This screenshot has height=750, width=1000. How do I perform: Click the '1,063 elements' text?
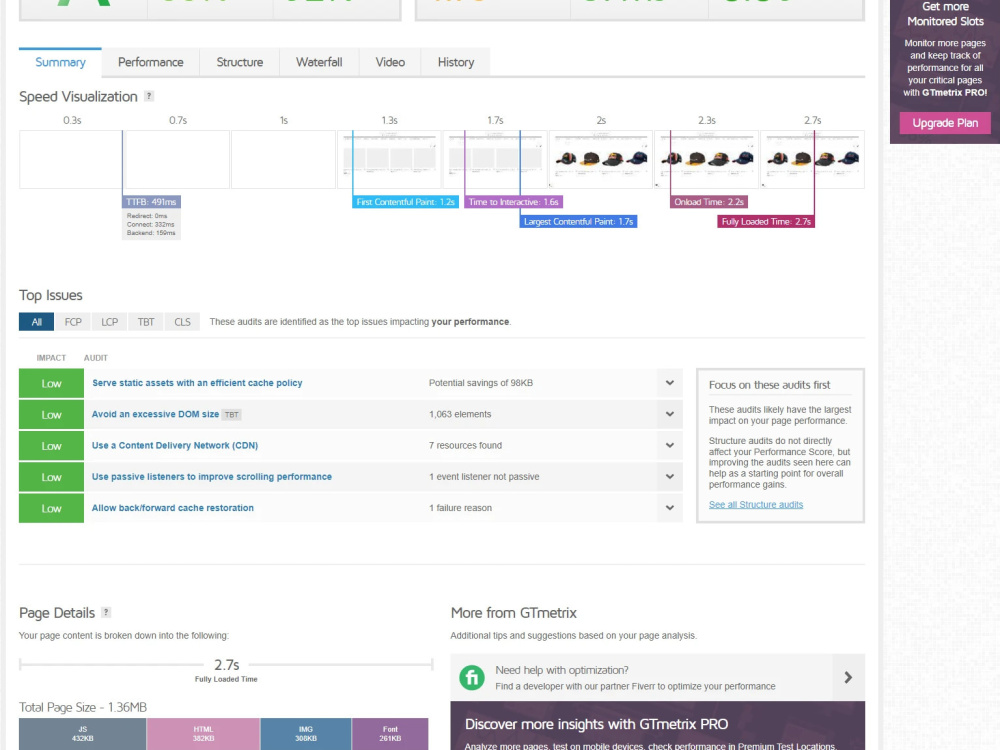(x=460, y=415)
